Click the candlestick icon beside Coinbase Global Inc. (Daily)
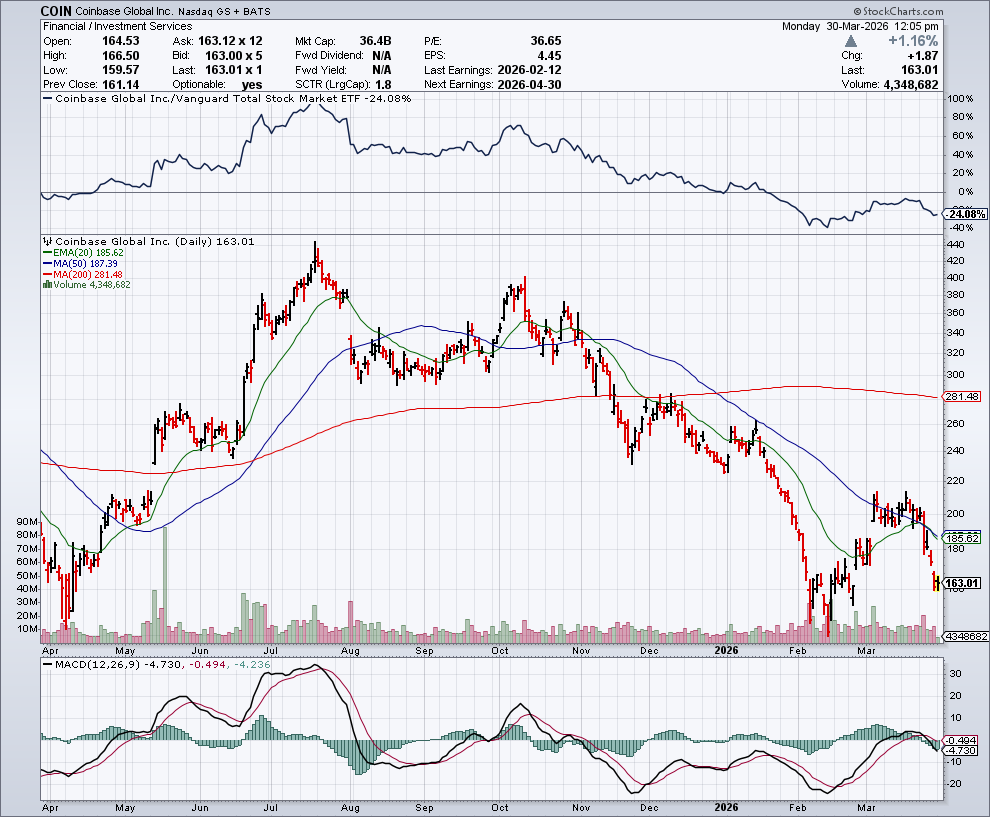Screen dimensions: 990x817 (46, 242)
